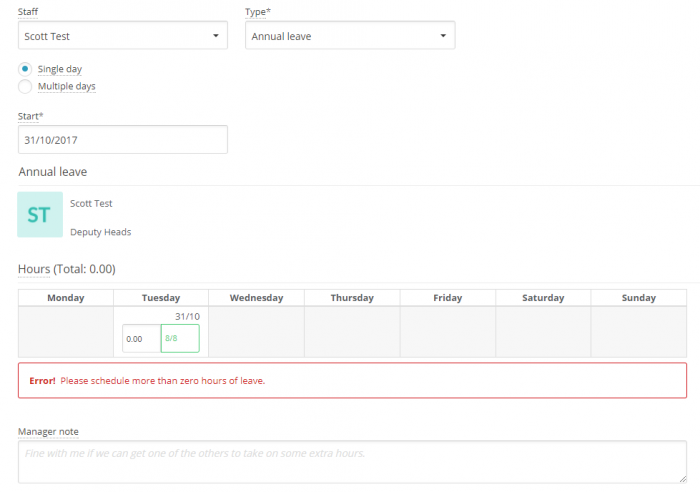The width and height of the screenshot is (700, 492).
Task: Click the Sunday day cell
Action: (639, 332)
